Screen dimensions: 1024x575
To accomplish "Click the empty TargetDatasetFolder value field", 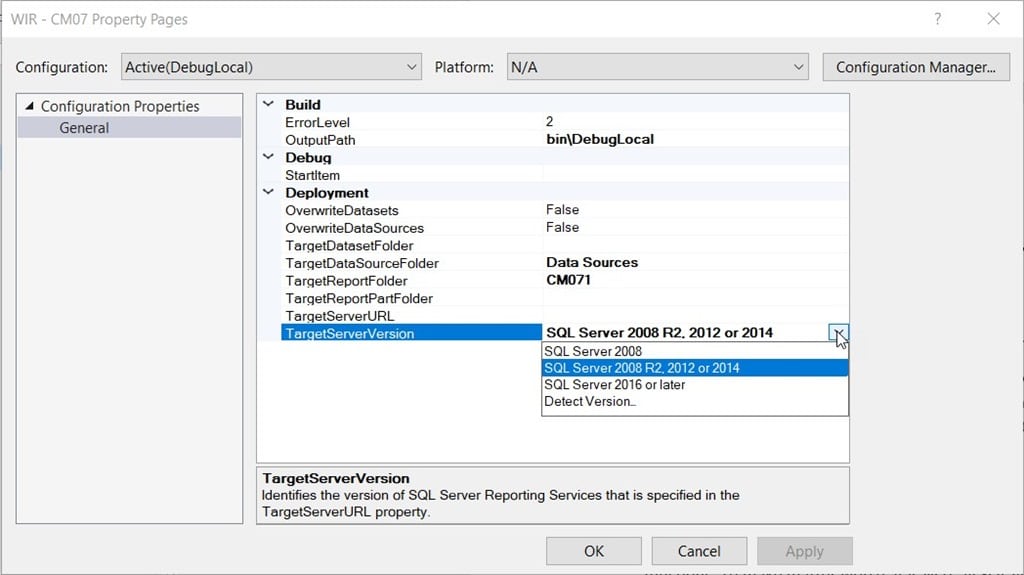I will pos(696,246).
